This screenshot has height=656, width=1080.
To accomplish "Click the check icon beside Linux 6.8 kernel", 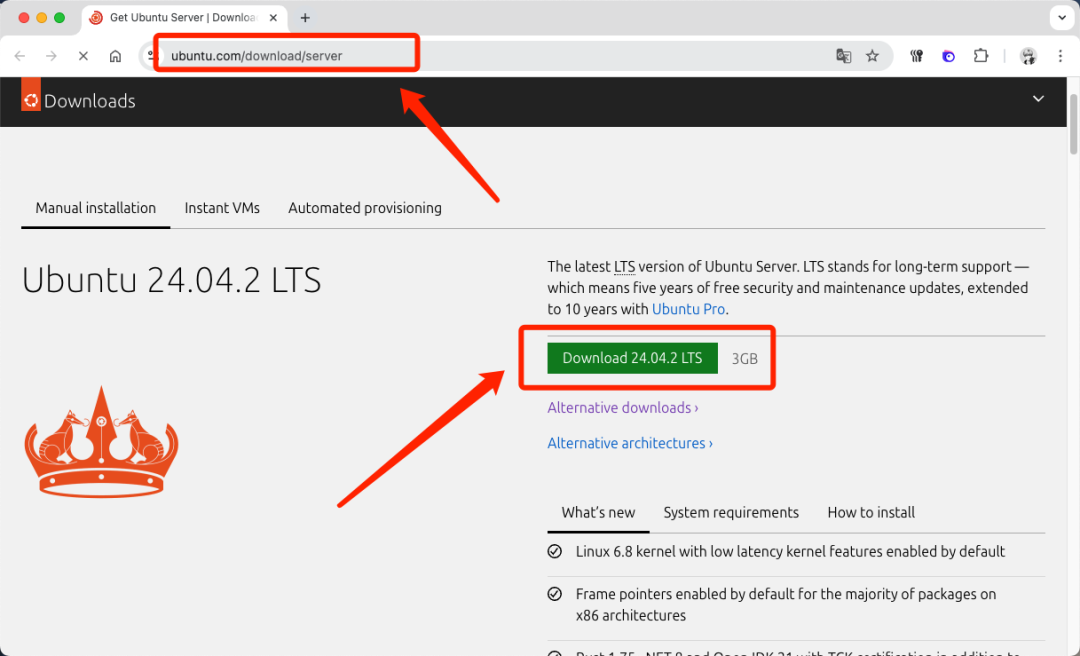I will [554, 552].
